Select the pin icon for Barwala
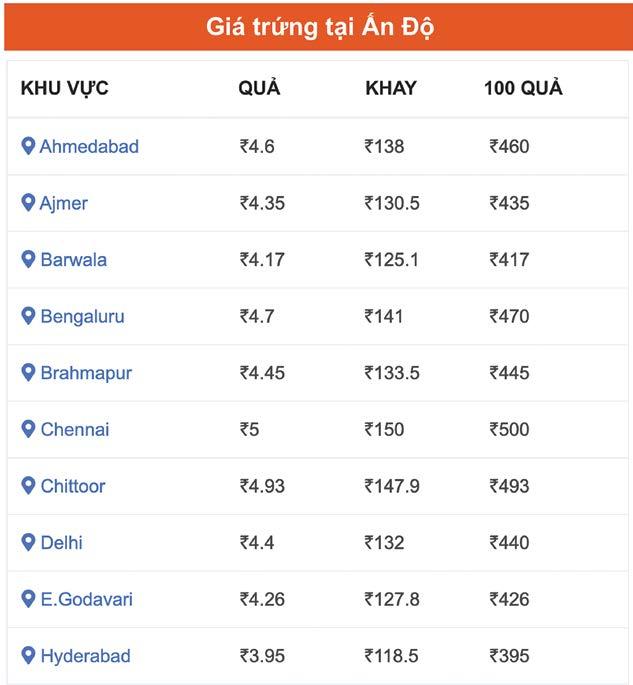The width and height of the screenshot is (633, 685). (x=28, y=259)
